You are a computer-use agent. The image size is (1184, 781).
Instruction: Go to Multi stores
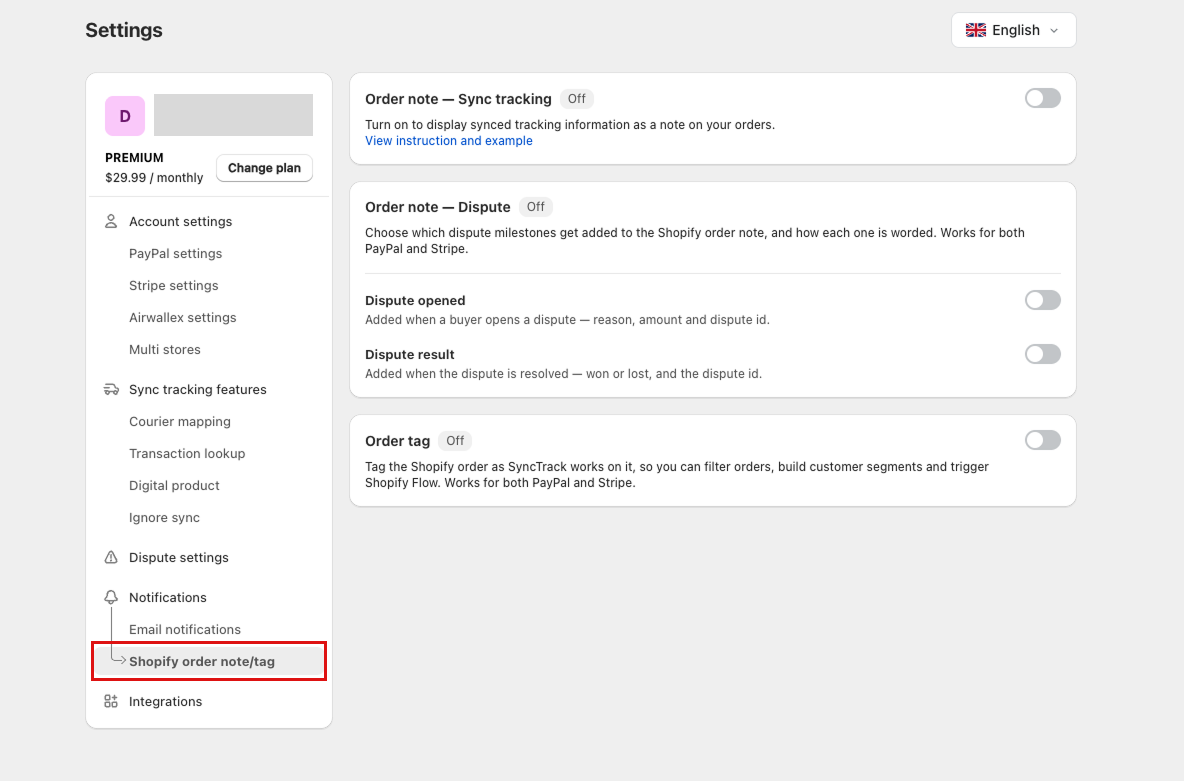pos(165,350)
